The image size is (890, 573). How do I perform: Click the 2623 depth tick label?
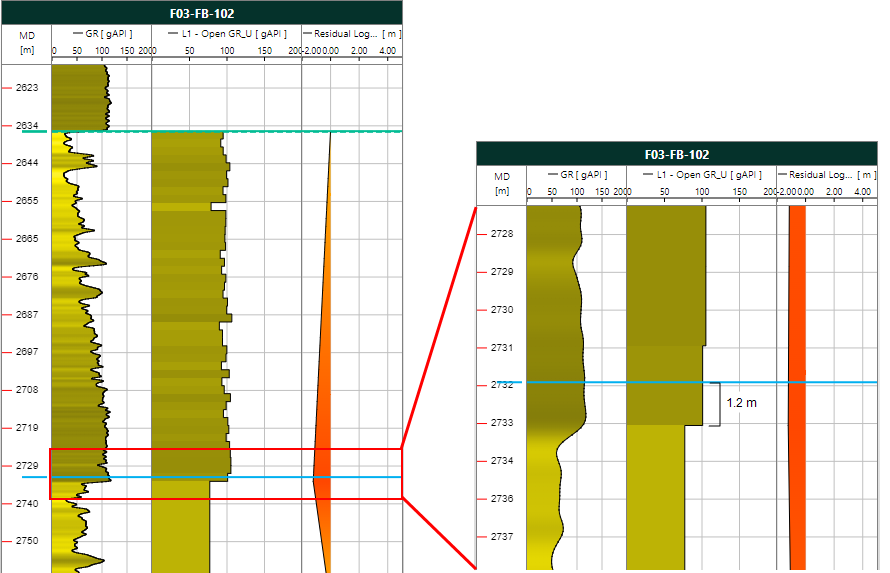(x=27, y=88)
